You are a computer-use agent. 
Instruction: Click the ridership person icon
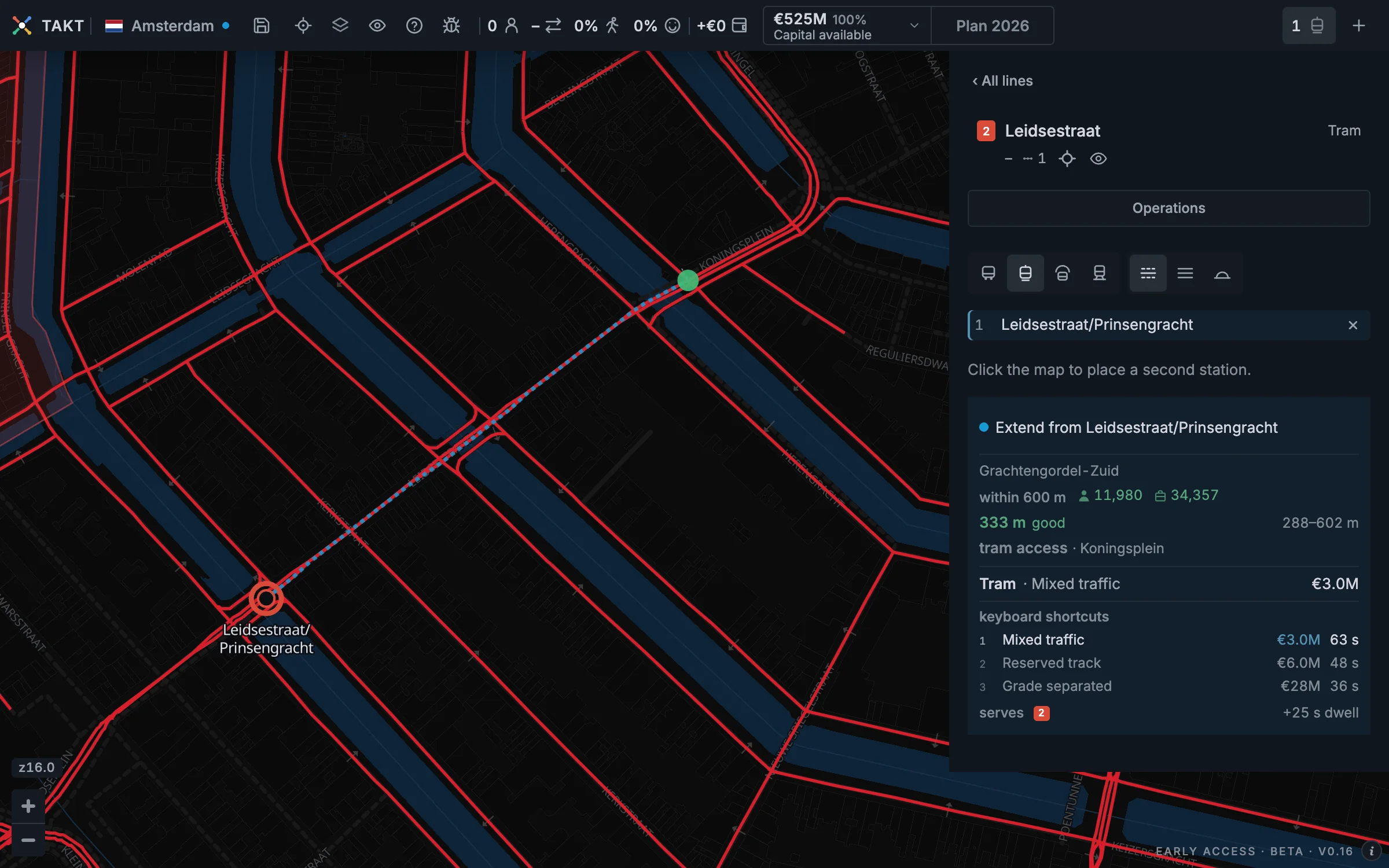click(512, 25)
